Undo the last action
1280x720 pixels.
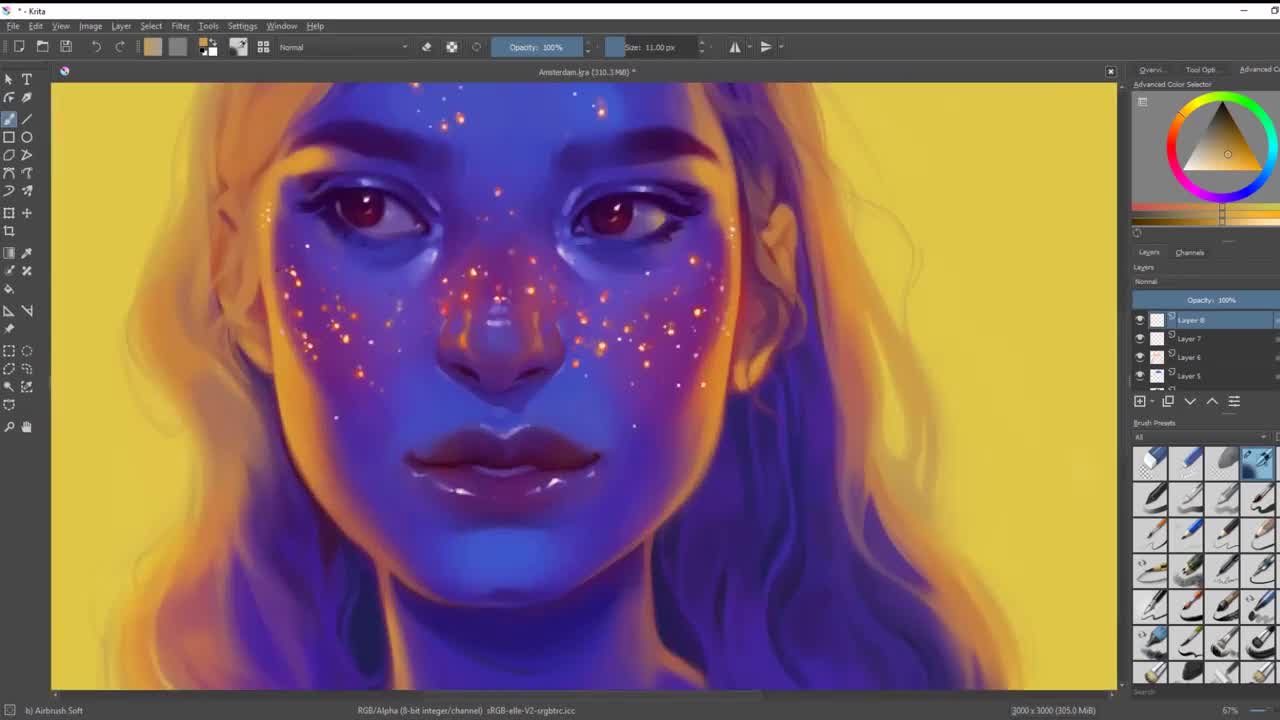click(96, 47)
